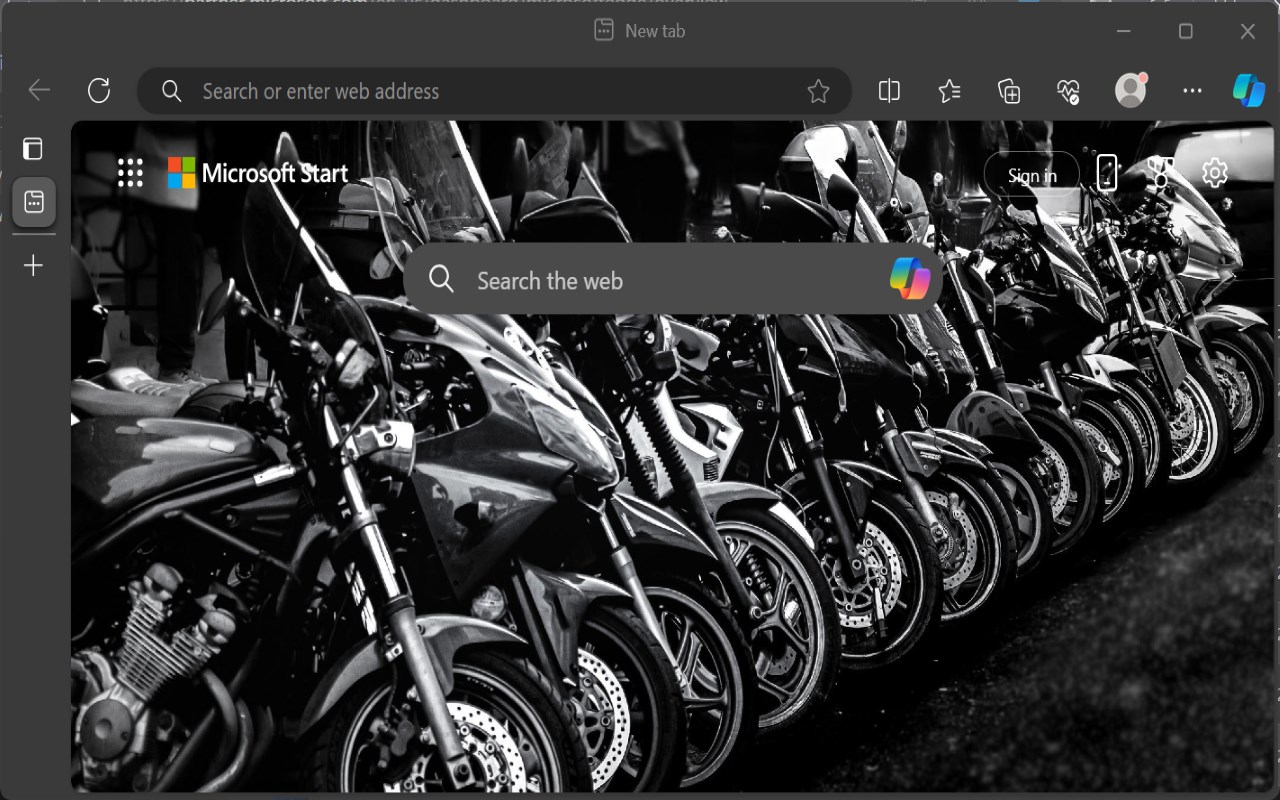Click Search the web box
The image size is (1280, 800).
tap(673, 279)
